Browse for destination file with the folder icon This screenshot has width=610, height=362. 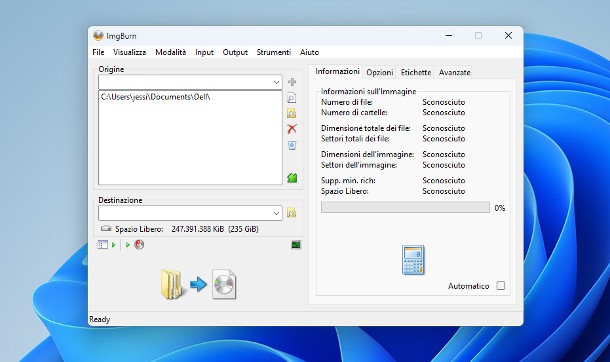291,213
